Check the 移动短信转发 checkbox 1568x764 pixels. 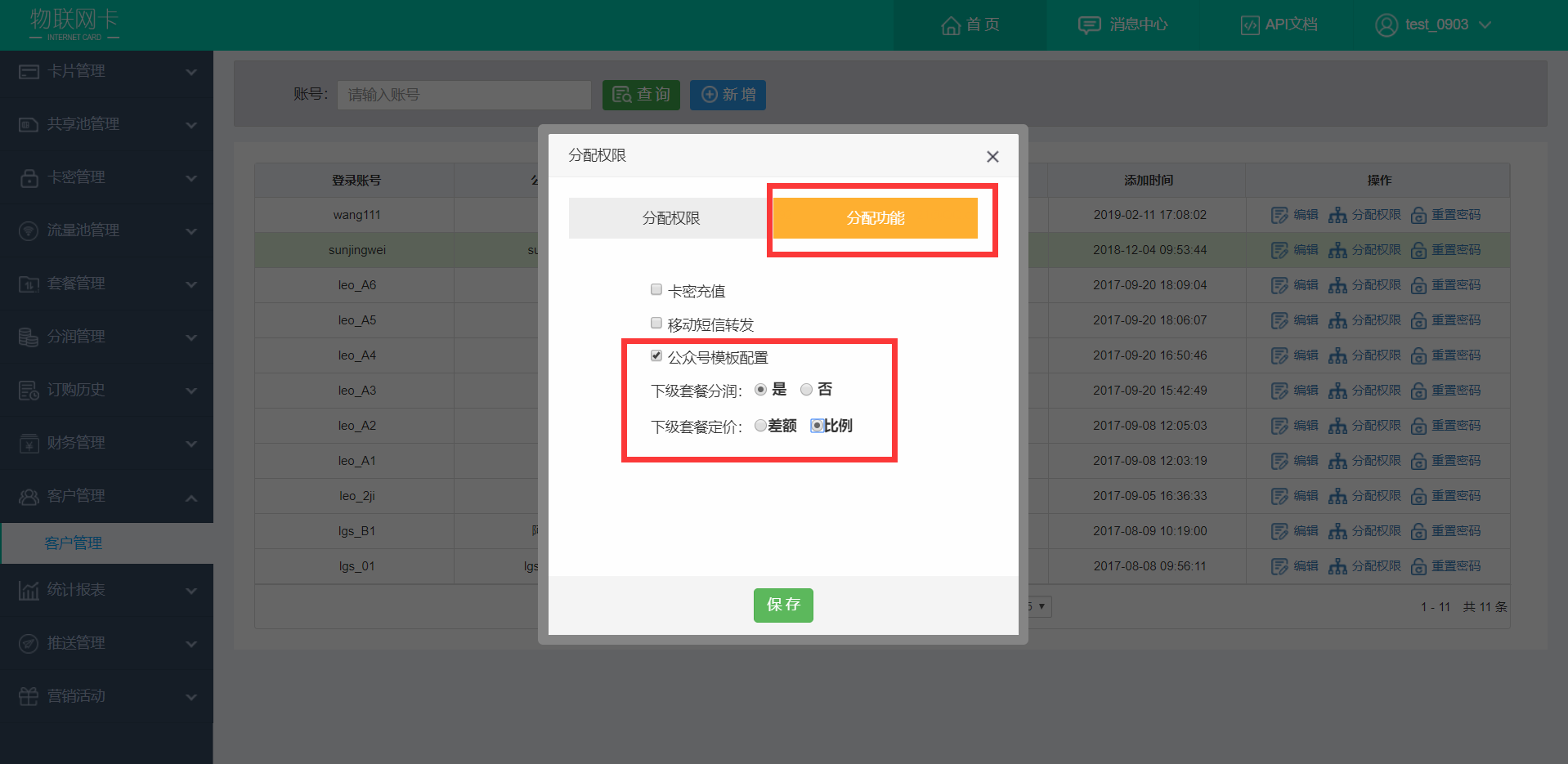pos(656,323)
